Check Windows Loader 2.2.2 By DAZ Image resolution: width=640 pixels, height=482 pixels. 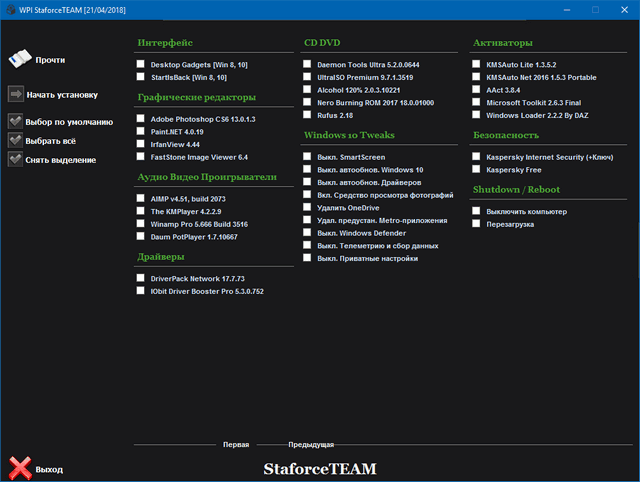(x=476, y=115)
